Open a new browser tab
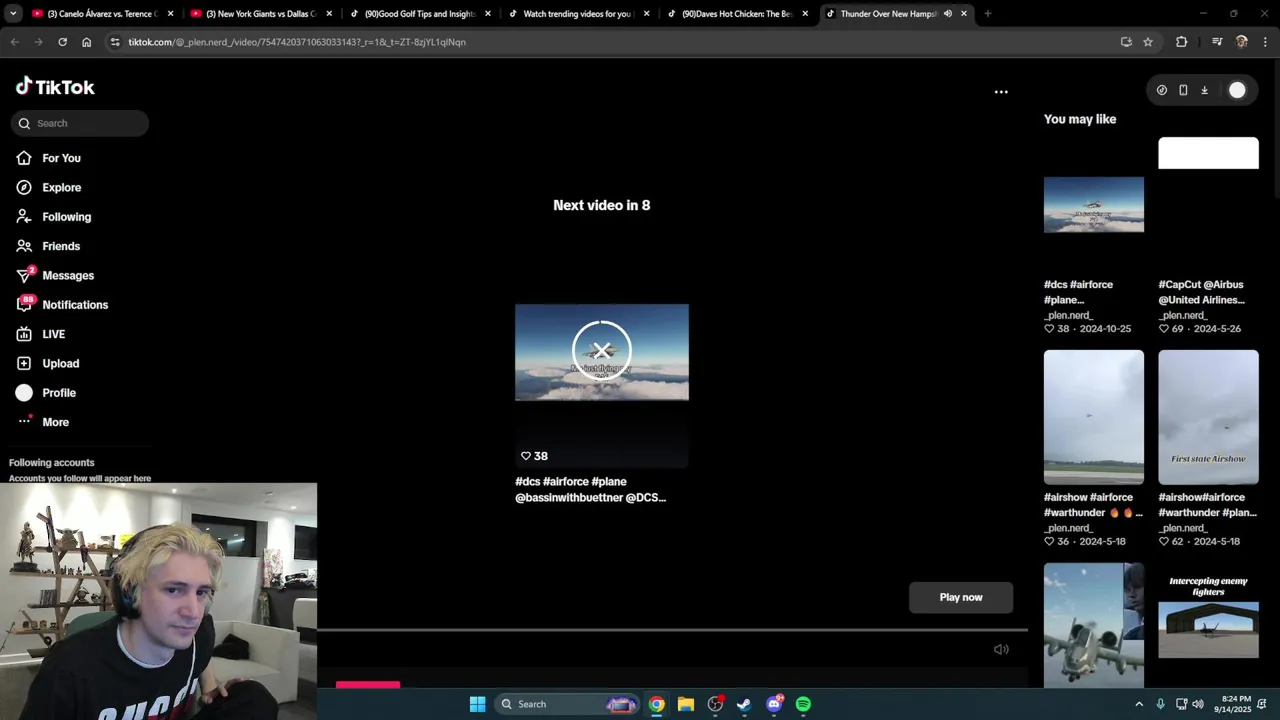The width and height of the screenshot is (1280, 720). pos(987,14)
